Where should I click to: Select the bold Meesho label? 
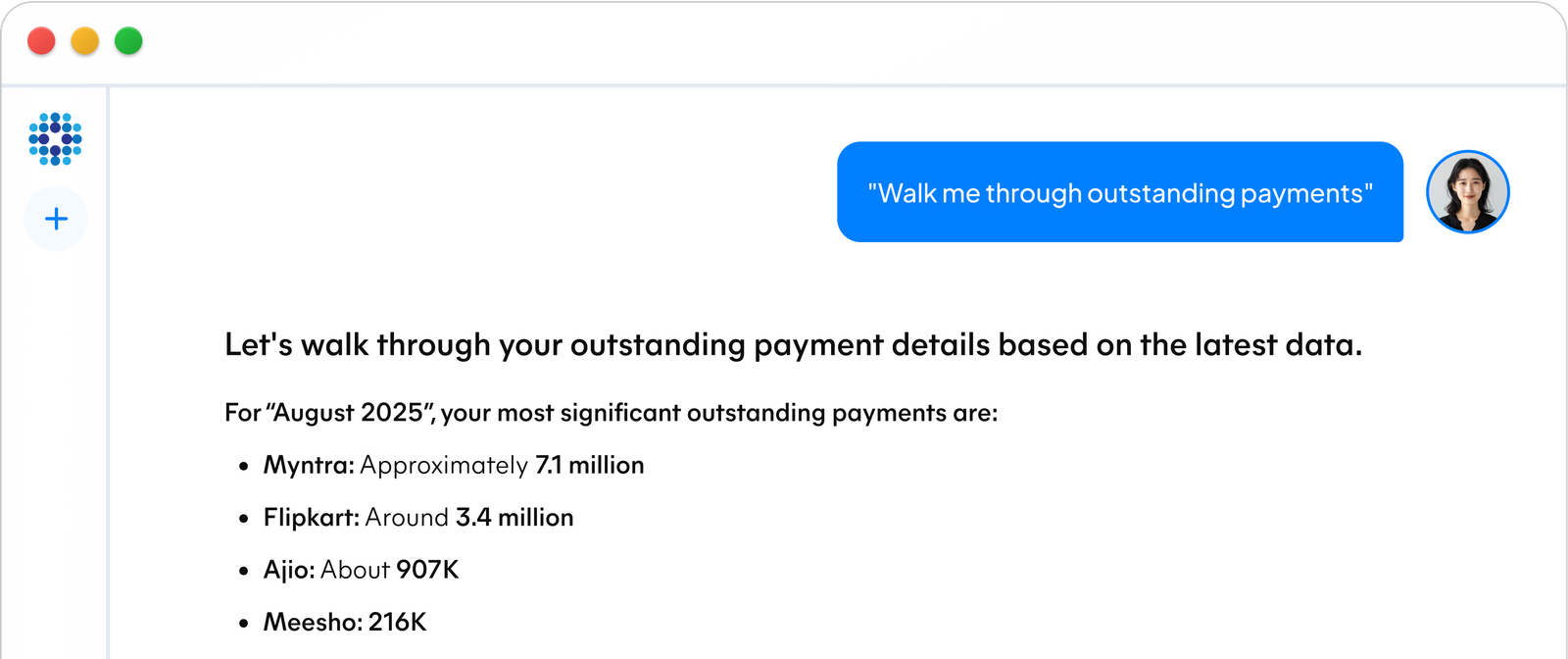(x=313, y=622)
